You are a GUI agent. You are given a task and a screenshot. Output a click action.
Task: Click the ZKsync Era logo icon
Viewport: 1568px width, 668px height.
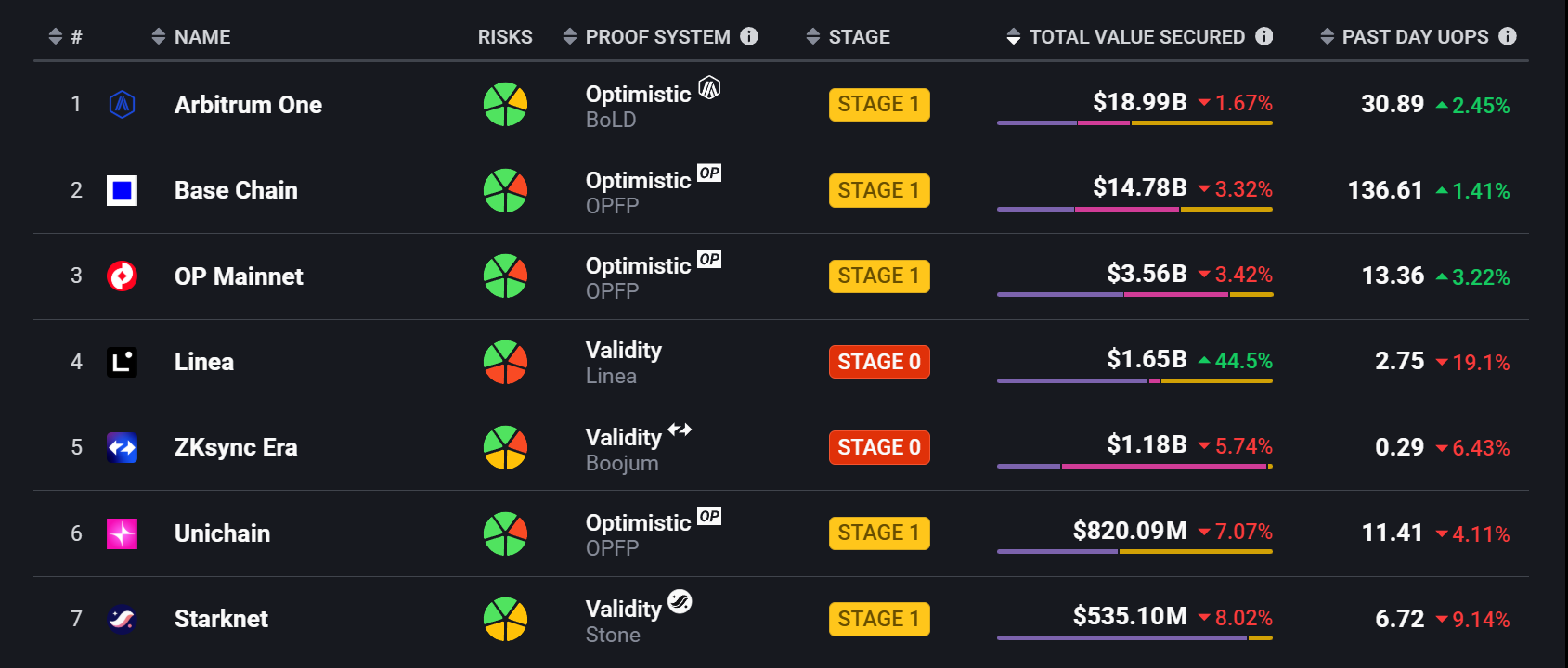click(x=122, y=447)
